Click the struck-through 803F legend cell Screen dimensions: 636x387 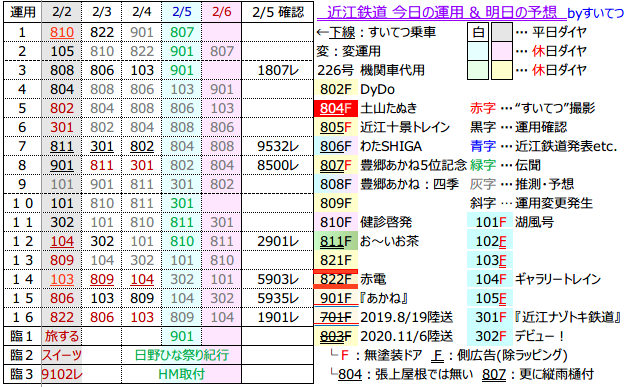[x=335, y=336]
